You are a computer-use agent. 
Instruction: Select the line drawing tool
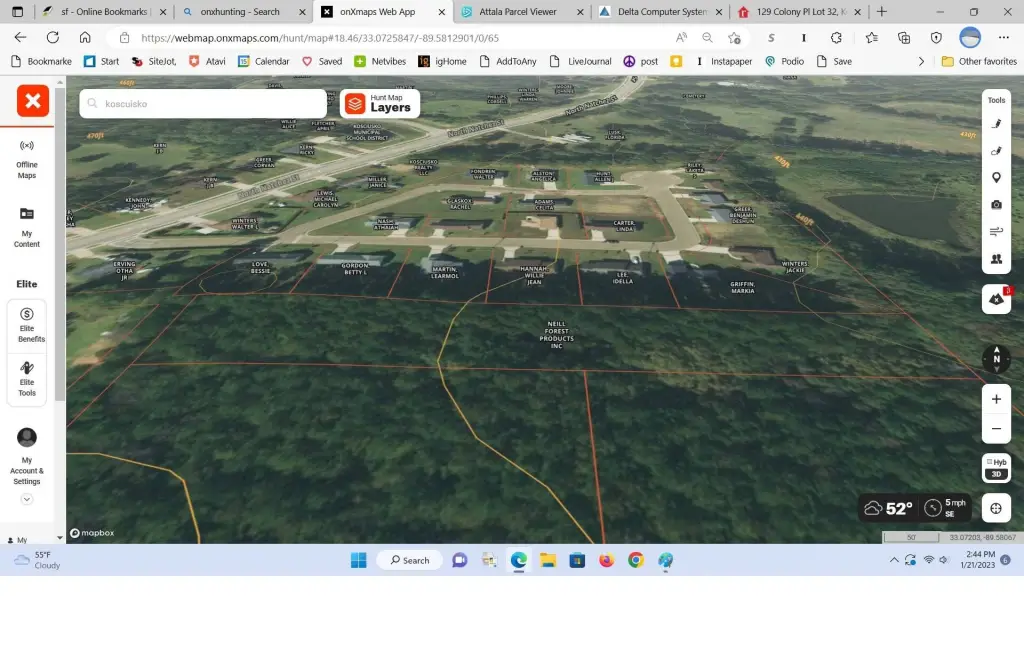(x=996, y=124)
